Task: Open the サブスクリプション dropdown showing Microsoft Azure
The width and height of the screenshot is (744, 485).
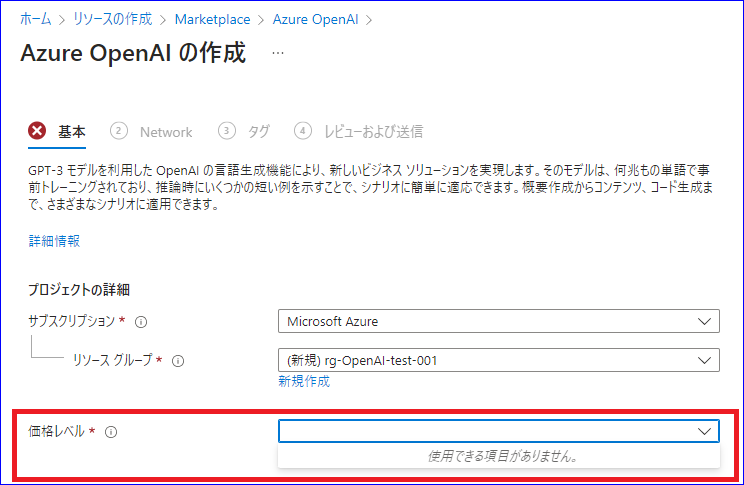Action: tap(499, 321)
